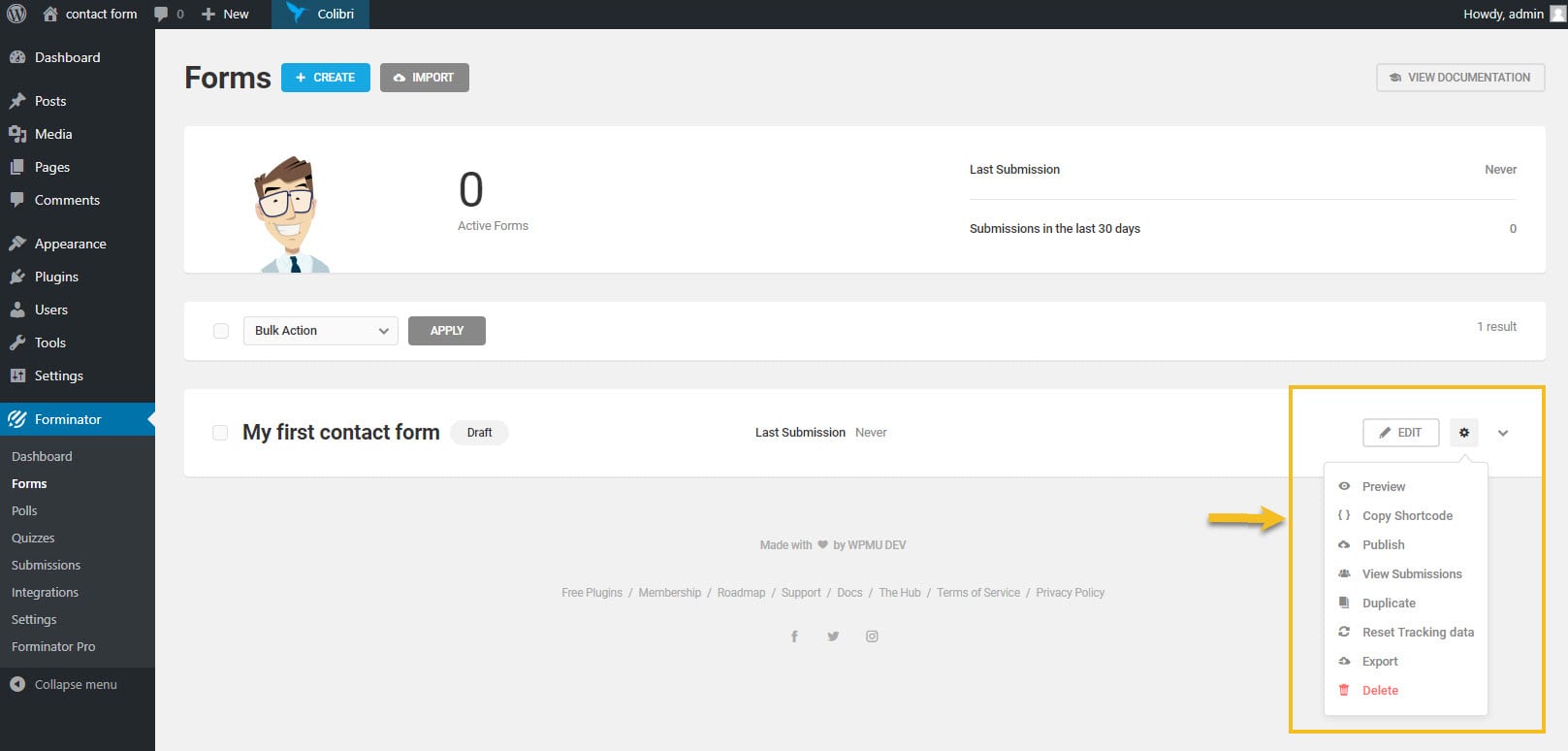Image resolution: width=1568 pixels, height=751 pixels.
Task: Click the Users icon in sidebar
Action: click(17, 310)
